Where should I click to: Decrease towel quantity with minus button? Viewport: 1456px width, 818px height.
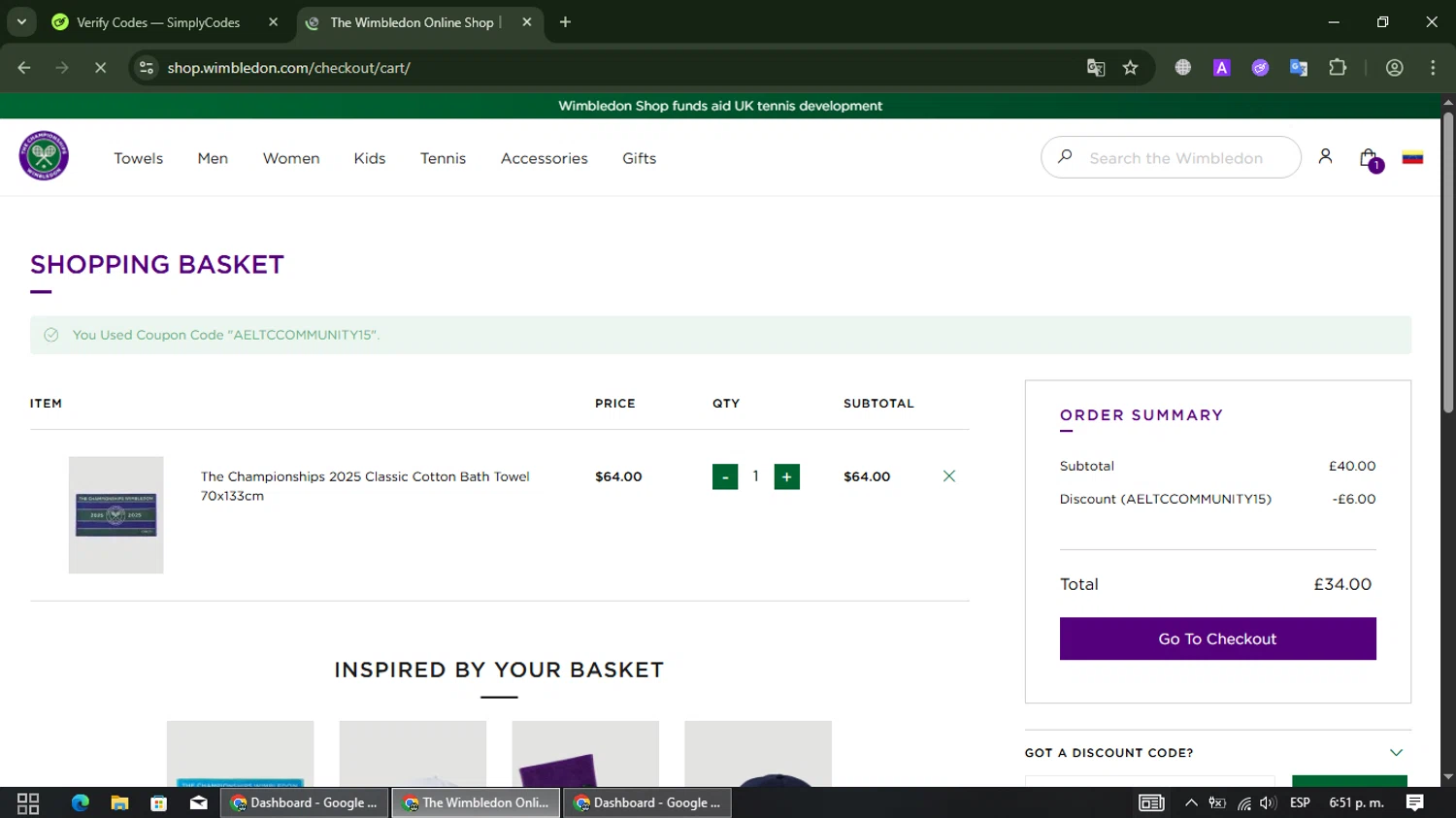point(725,476)
